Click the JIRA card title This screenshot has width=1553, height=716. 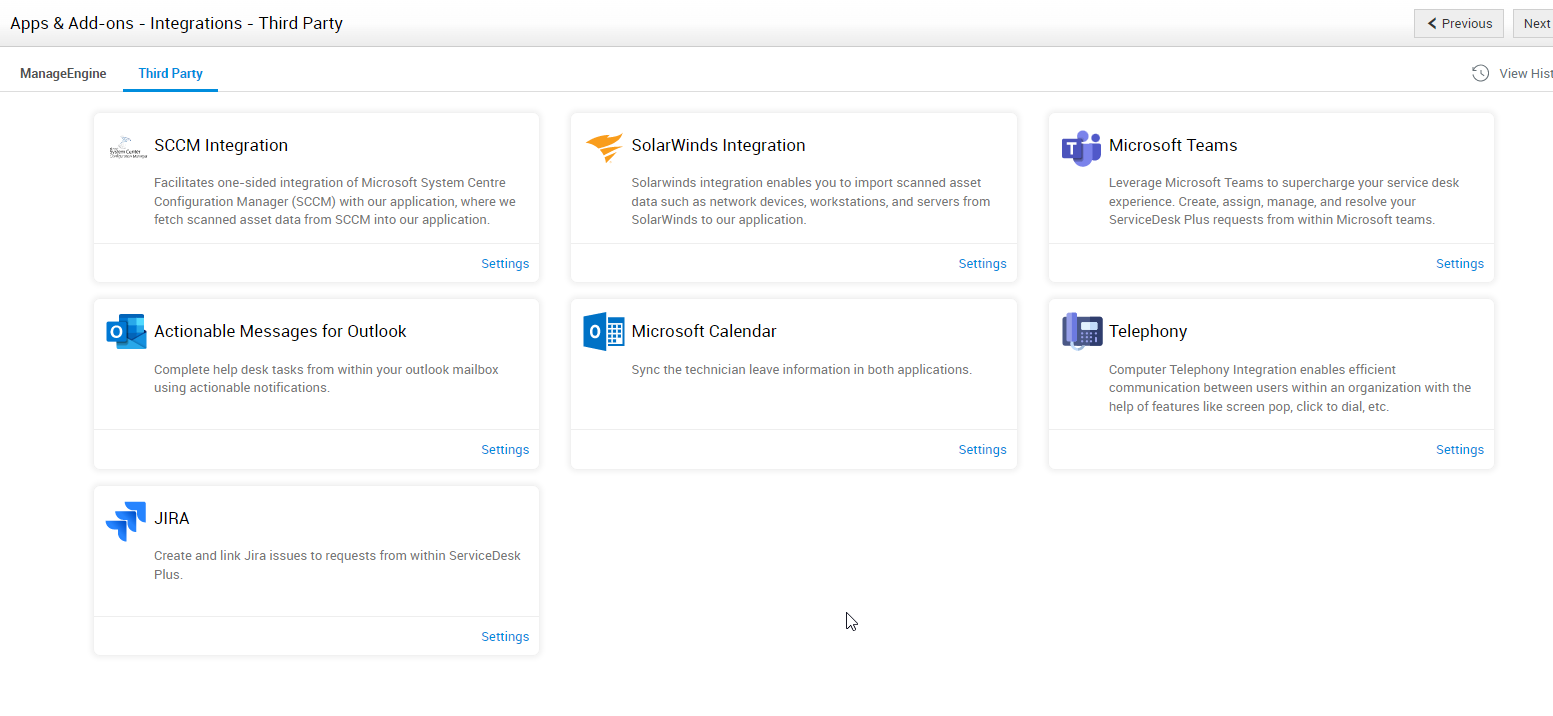click(x=172, y=518)
